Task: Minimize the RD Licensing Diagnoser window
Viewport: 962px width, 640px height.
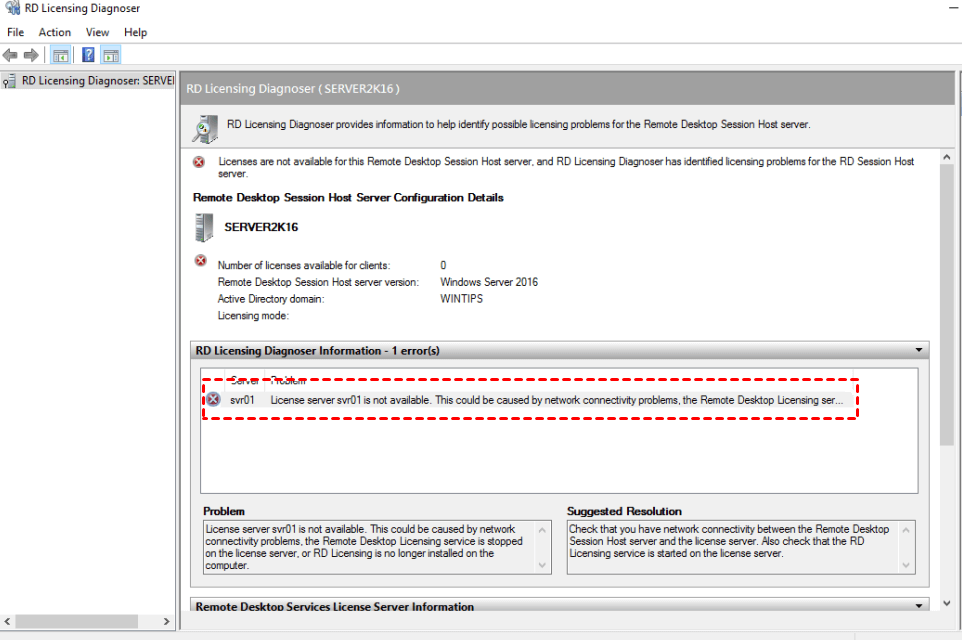Action: pos(952,8)
